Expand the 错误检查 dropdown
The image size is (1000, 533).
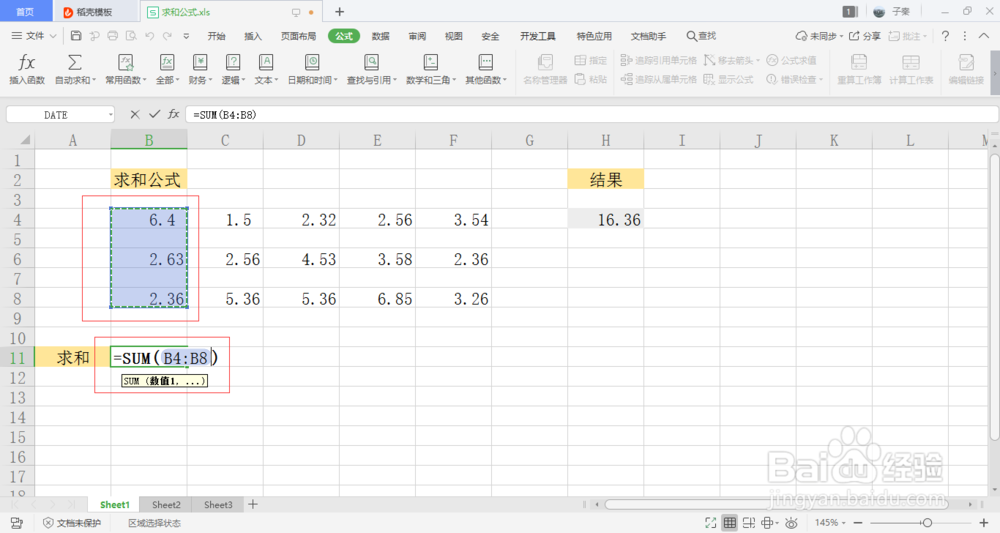pos(821,80)
